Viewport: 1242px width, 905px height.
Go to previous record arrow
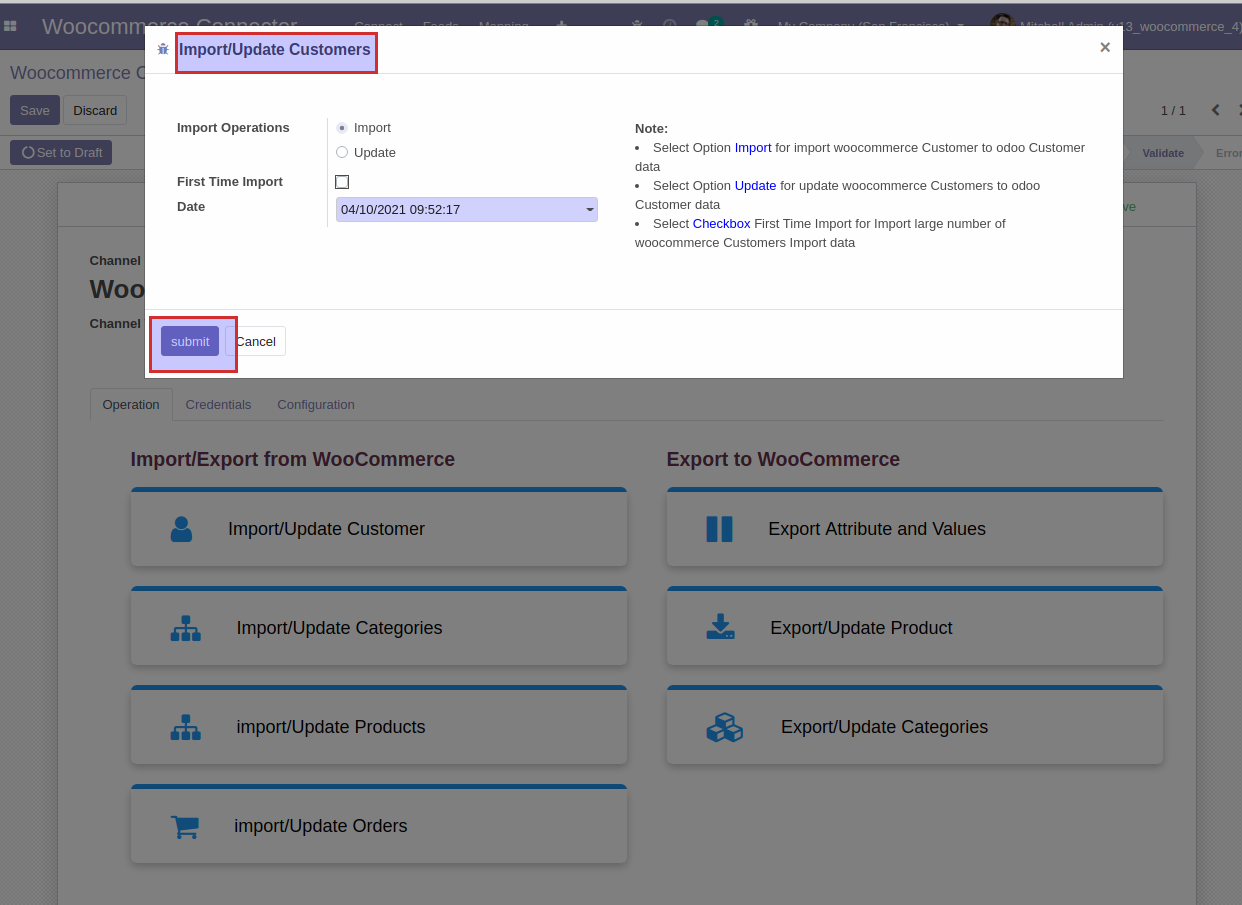pos(1215,110)
